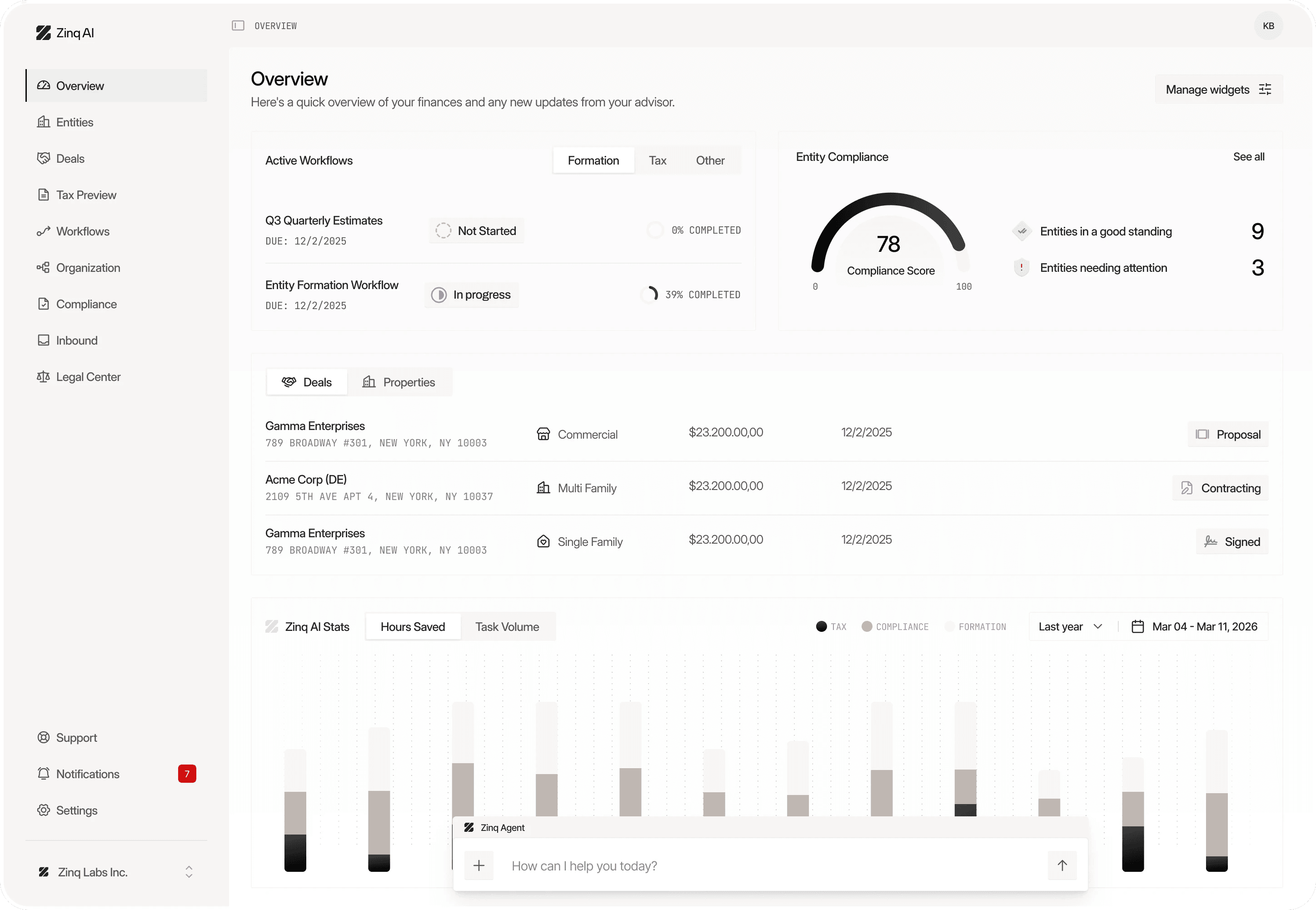Switch Active Workflows to the Tax tab
Viewport: 1316px width, 910px height.
(x=658, y=161)
